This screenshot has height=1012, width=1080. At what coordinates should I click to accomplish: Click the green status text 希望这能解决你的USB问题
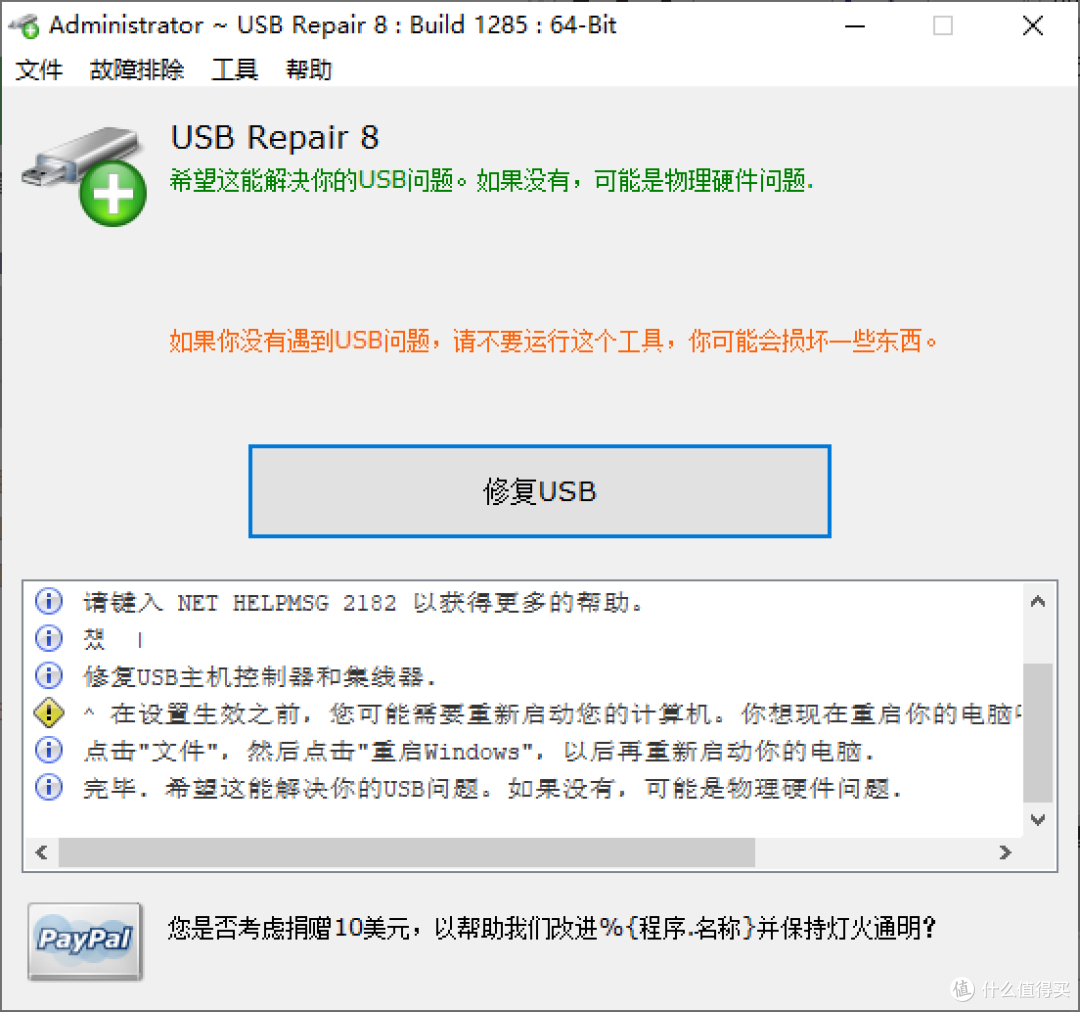[x=491, y=180]
